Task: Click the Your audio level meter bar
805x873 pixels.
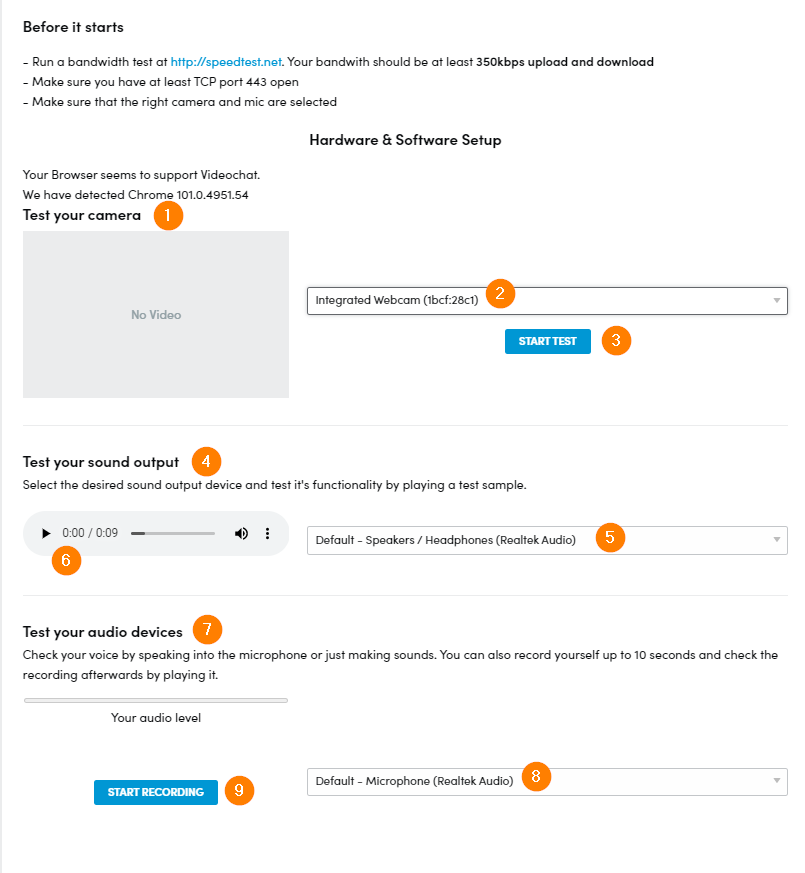Action: [x=156, y=700]
